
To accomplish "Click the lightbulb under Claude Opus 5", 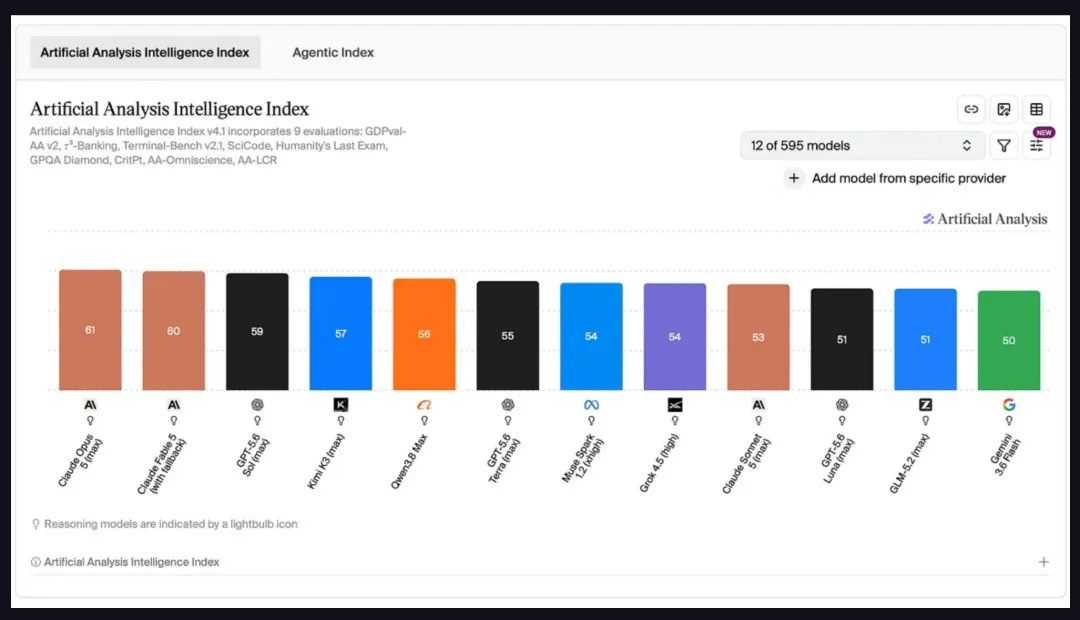I will coord(90,420).
